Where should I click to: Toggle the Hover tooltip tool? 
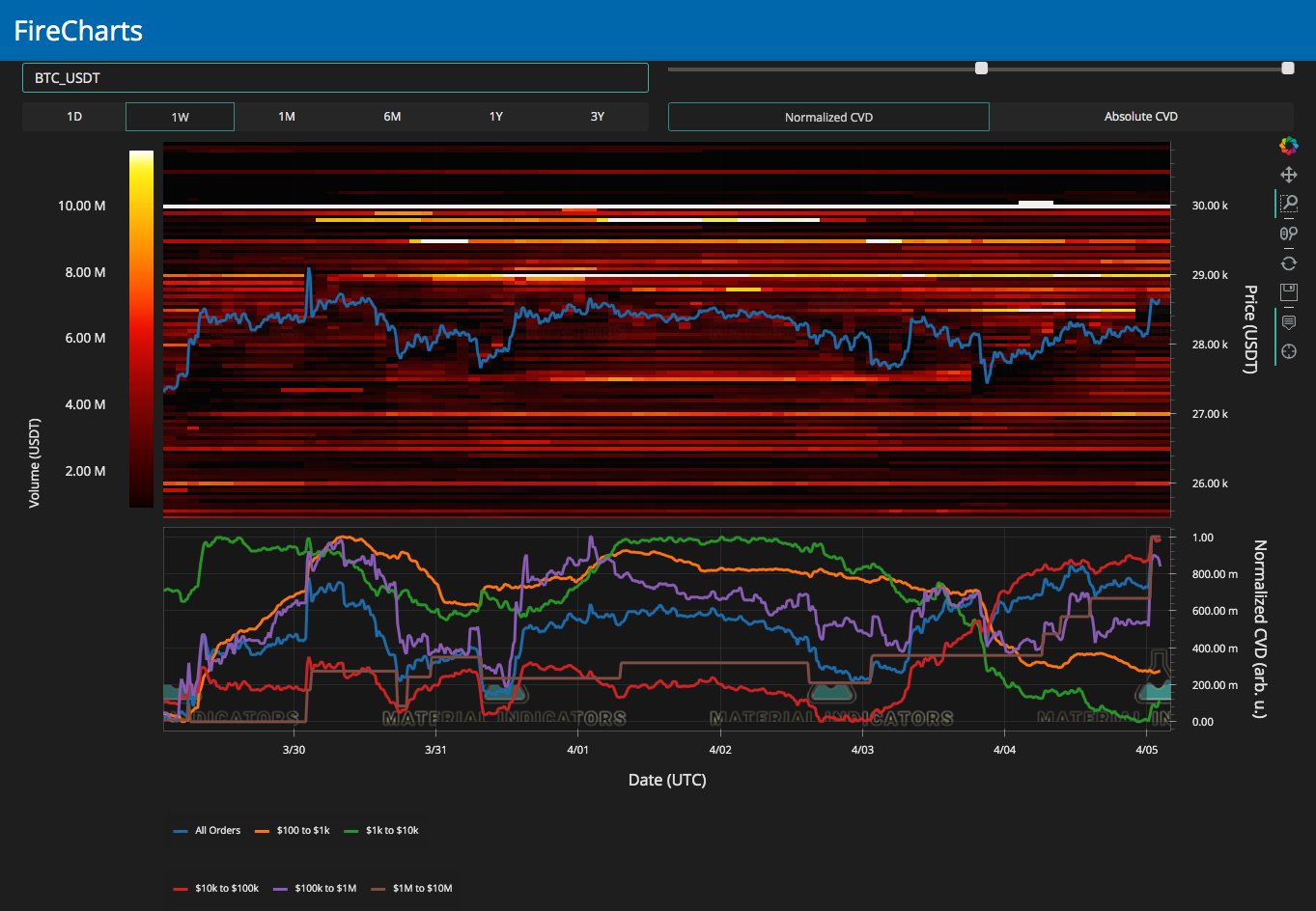point(1288,322)
